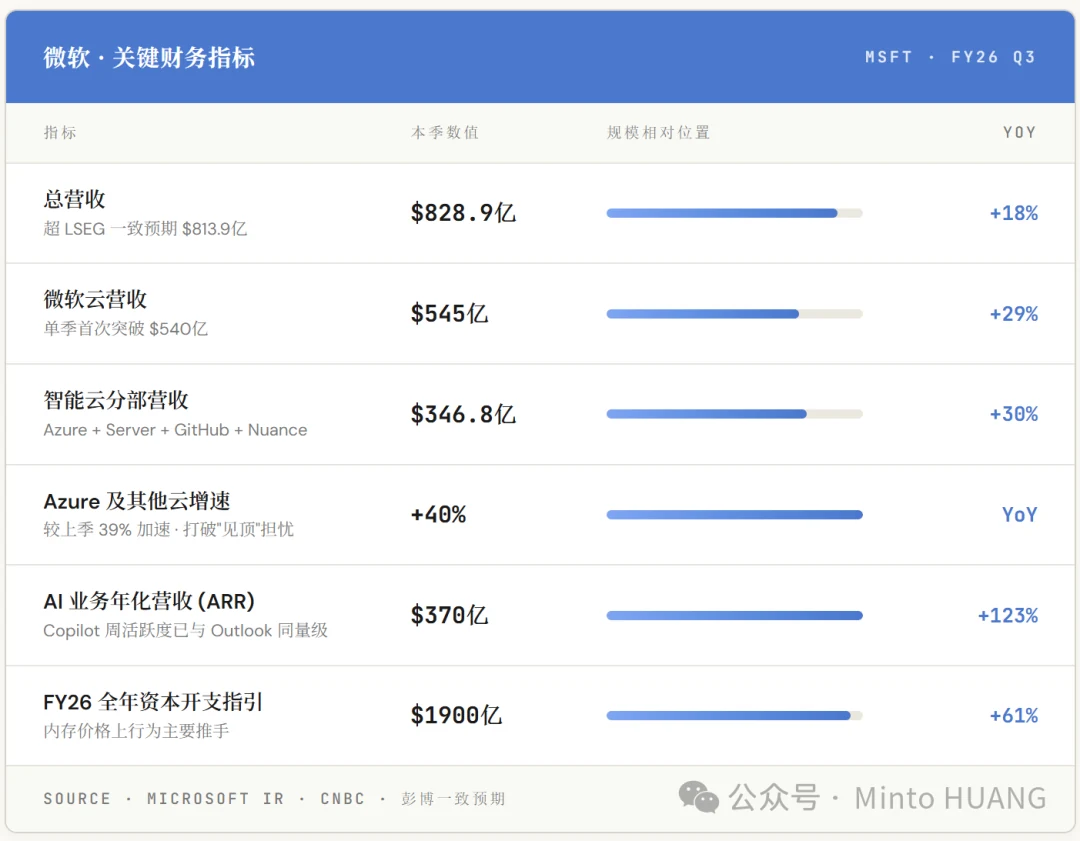Click the title 微软 · 关键财务指标

pyautogui.click(x=149, y=57)
